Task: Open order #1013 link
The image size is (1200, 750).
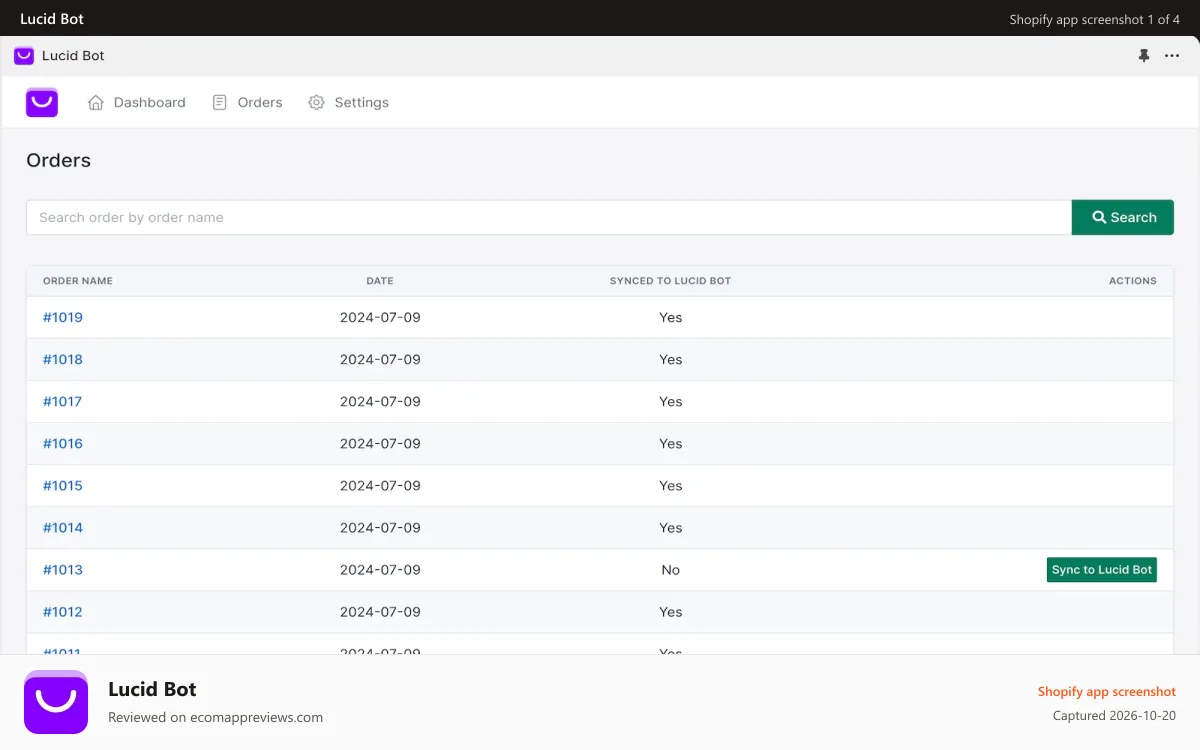Action: (x=63, y=569)
